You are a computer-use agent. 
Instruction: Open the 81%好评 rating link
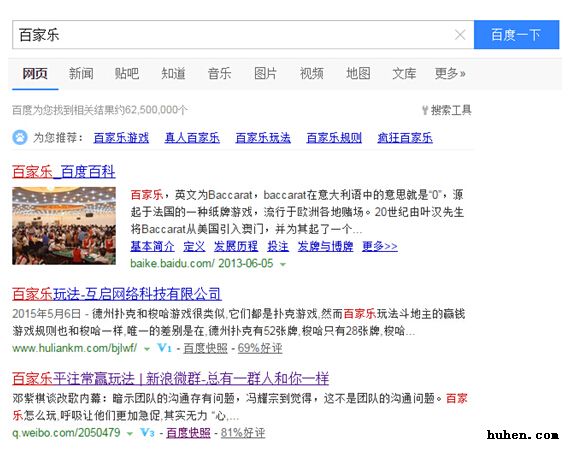tap(243, 433)
